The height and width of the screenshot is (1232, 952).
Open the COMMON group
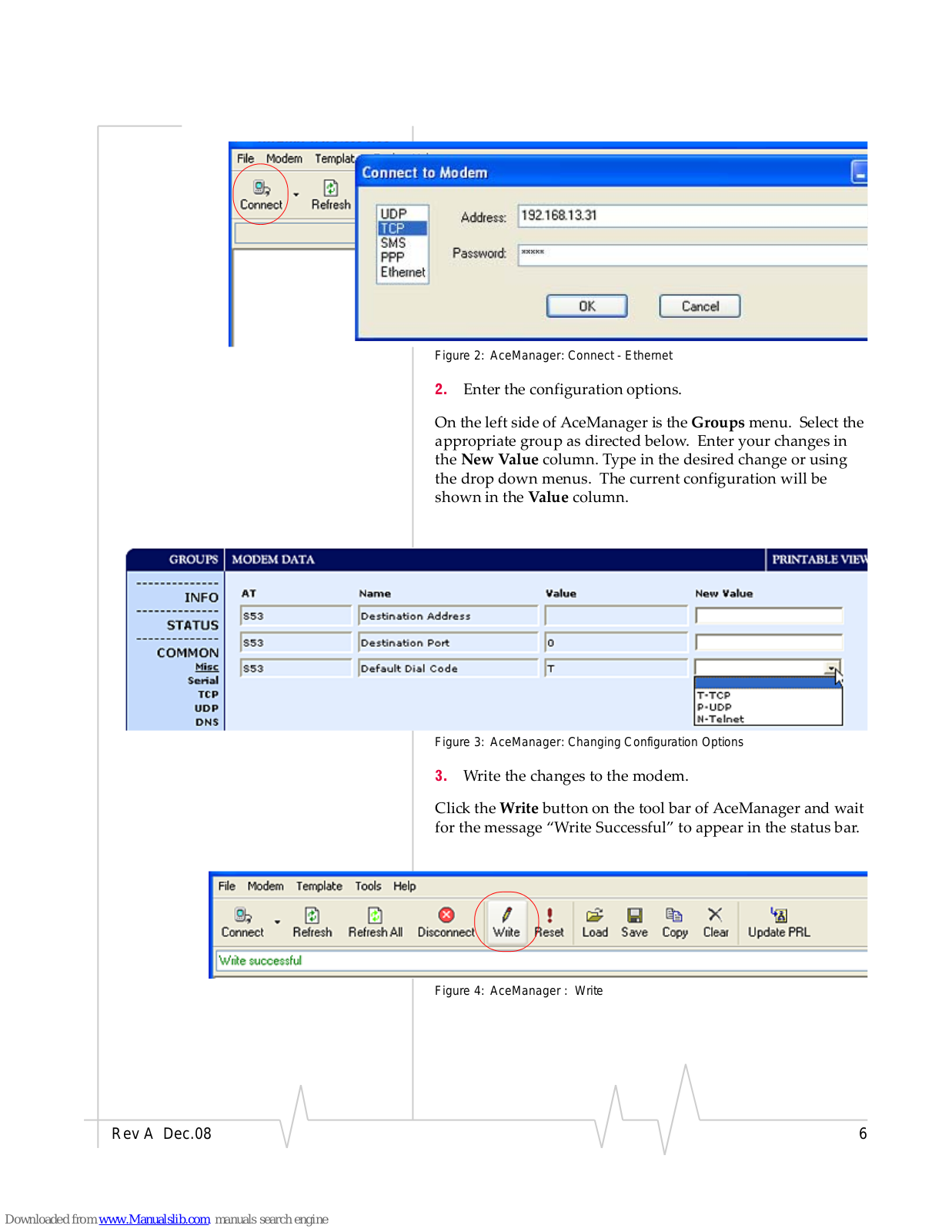click(188, 653)
